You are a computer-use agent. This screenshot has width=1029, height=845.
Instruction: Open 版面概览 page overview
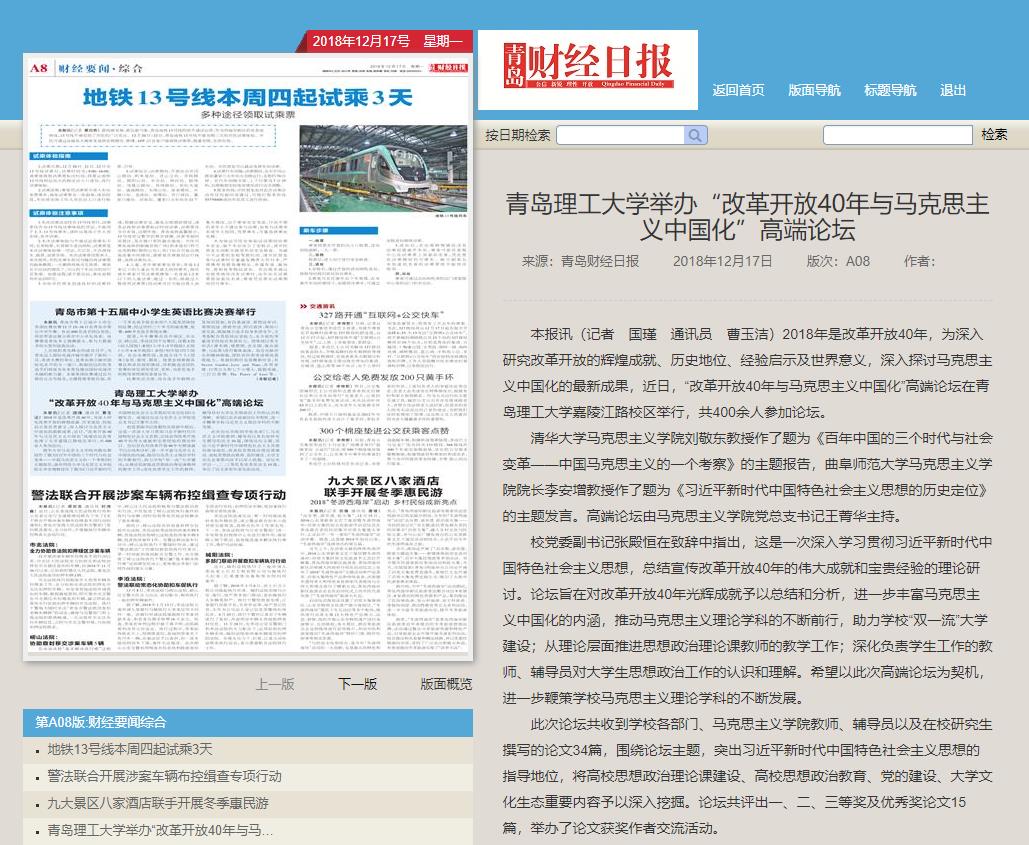coord(446,684)
